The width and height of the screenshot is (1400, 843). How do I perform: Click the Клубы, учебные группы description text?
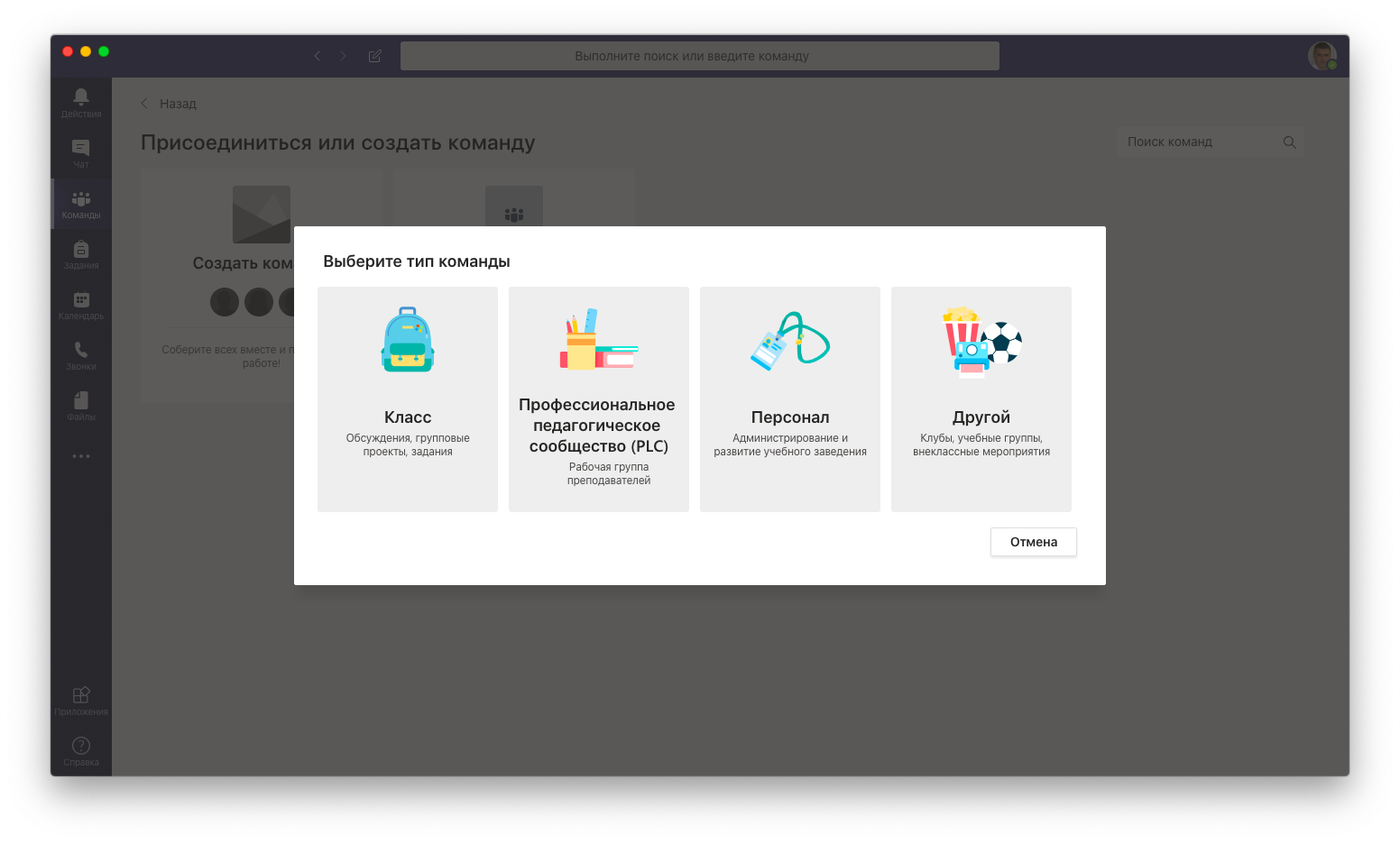click(981, 445)
